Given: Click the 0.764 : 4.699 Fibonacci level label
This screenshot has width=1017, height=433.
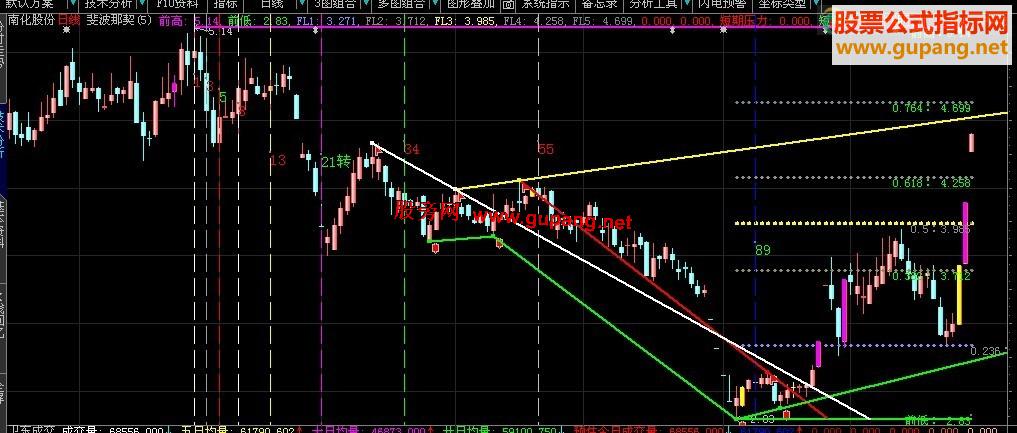Looking at the screenshot, I should coord(931,108).
